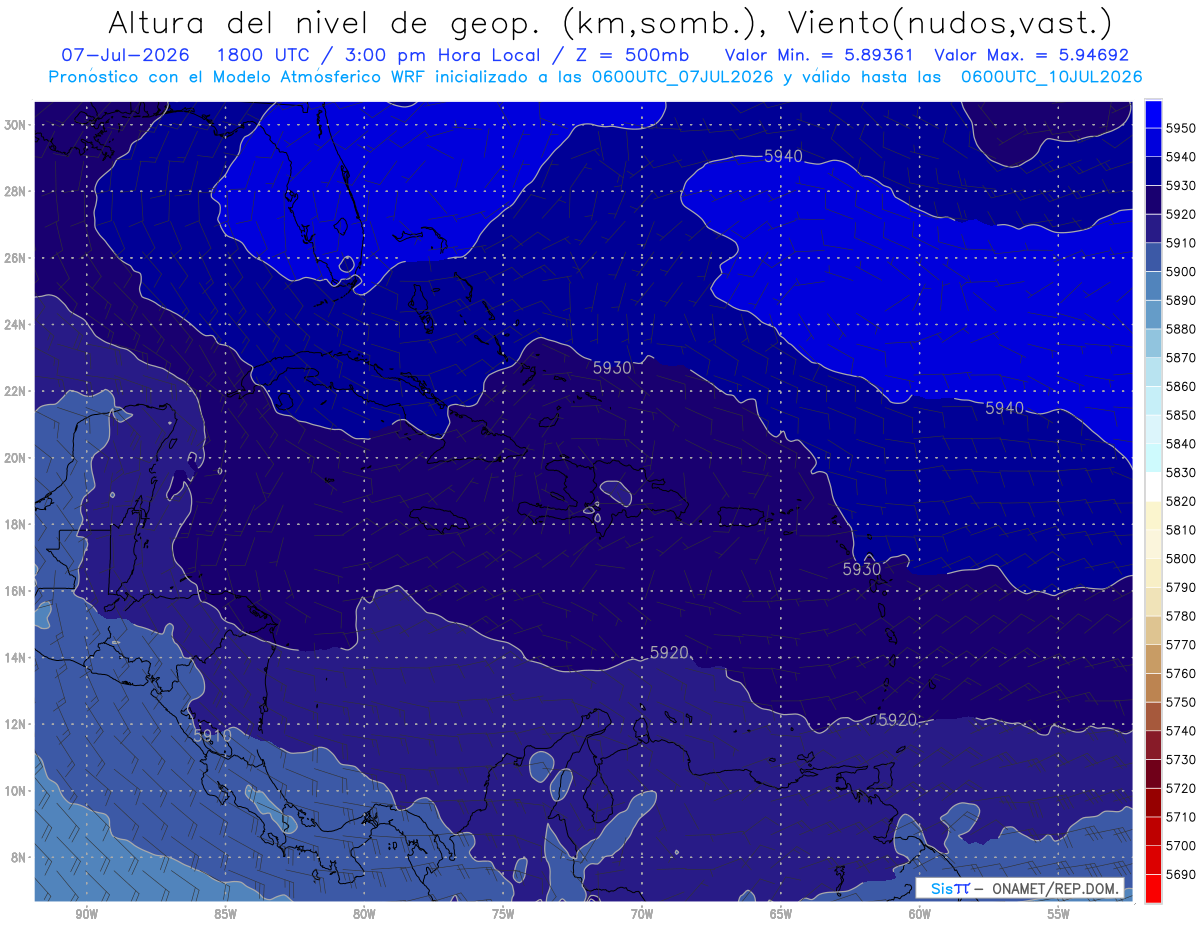
Task: Click the colorbar label 5900
Action: pos(1181,272)
